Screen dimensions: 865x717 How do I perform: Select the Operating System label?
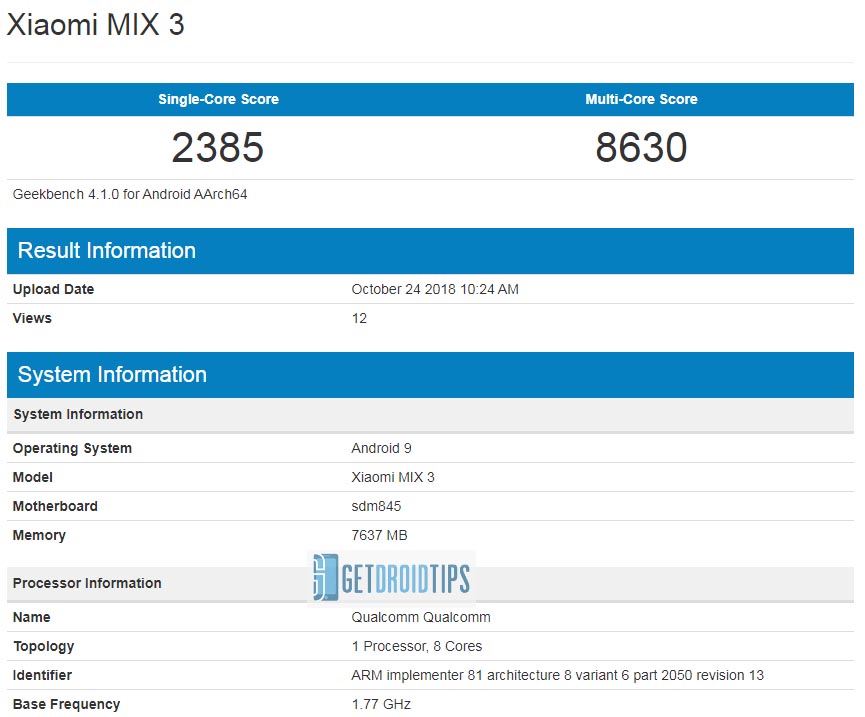72,448
